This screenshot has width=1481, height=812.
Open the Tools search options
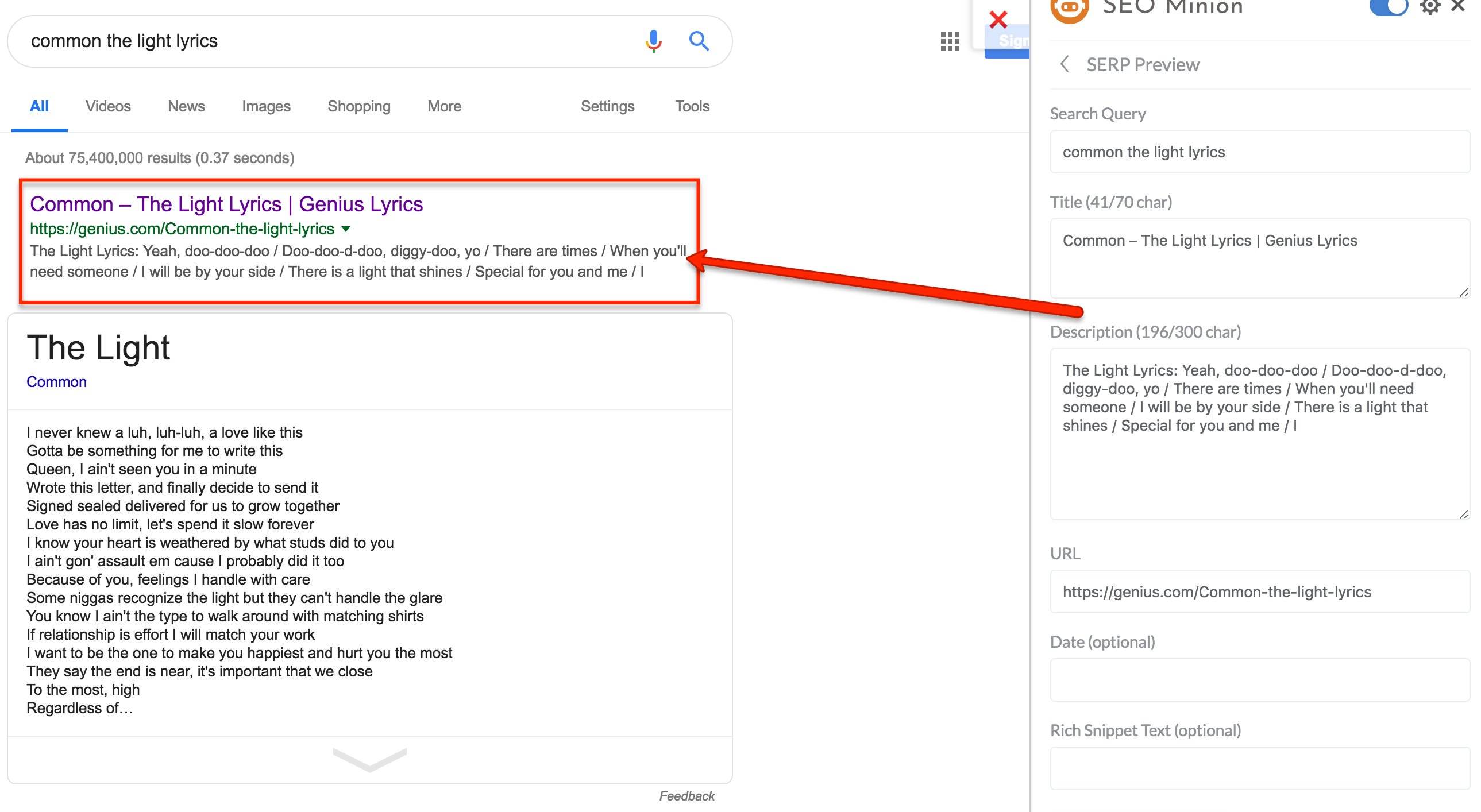[692, 106]
